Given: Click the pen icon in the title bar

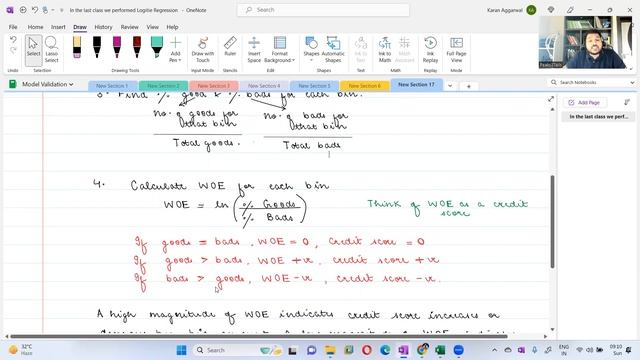Looking at the screenshot, I should (570, 10).
